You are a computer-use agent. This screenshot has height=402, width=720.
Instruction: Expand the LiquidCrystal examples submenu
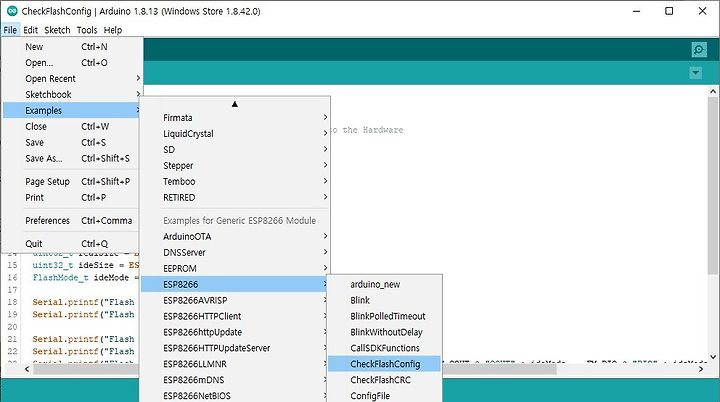235,134
